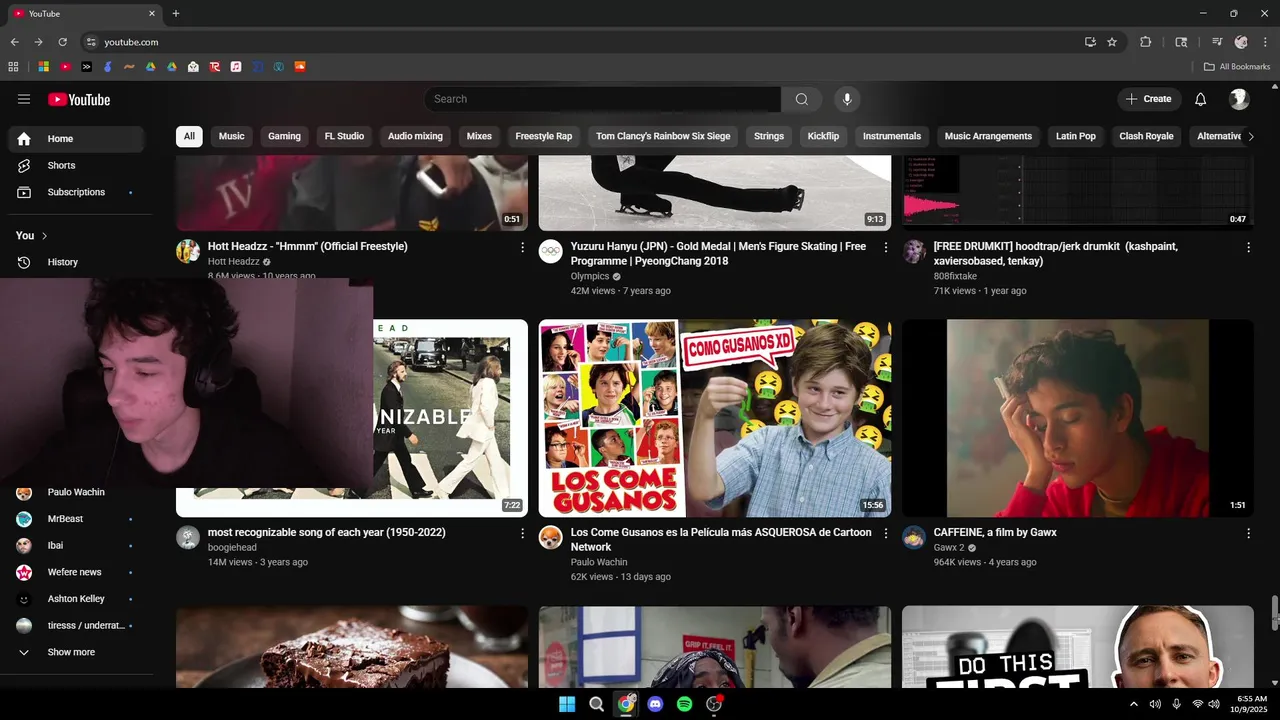Click Gawx 2 channel avatar
Viewport: 1280px width, 720px height.
click(x=914, y=537)
